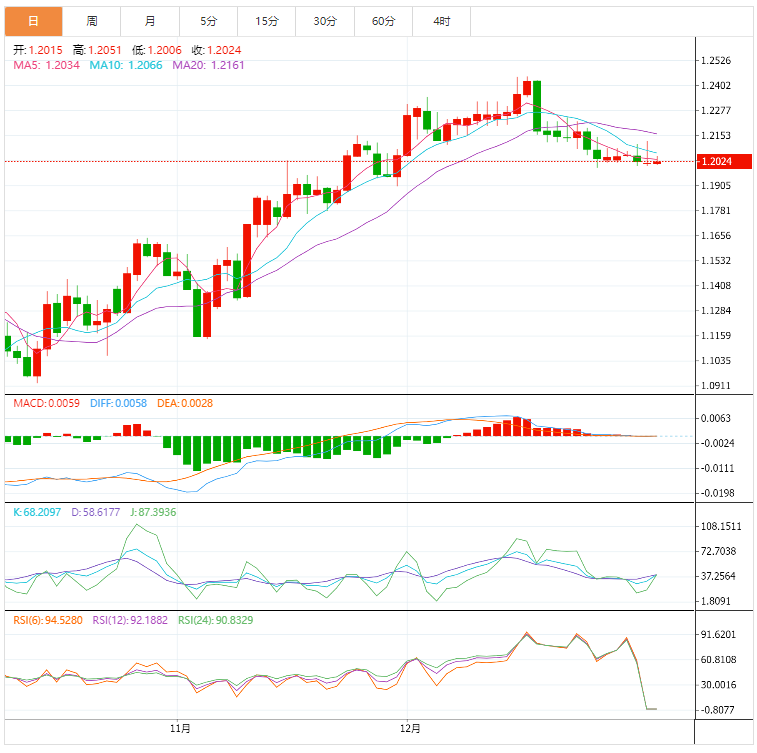This screenshot has height=753, width=757.
Task: Click the 1.1905 price axis label
Action: tap(716, 186)
